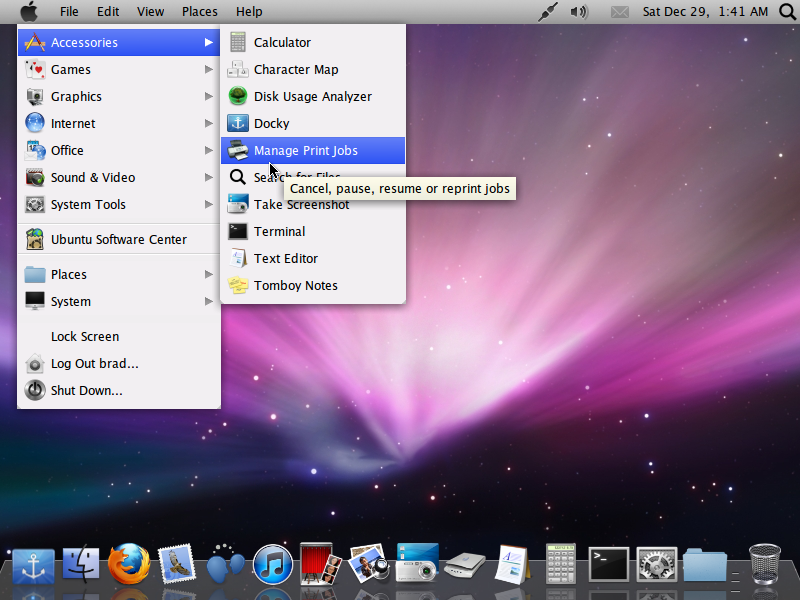Open the system preferences gear in dock
The image size is (800, 600).
point(657,564)
